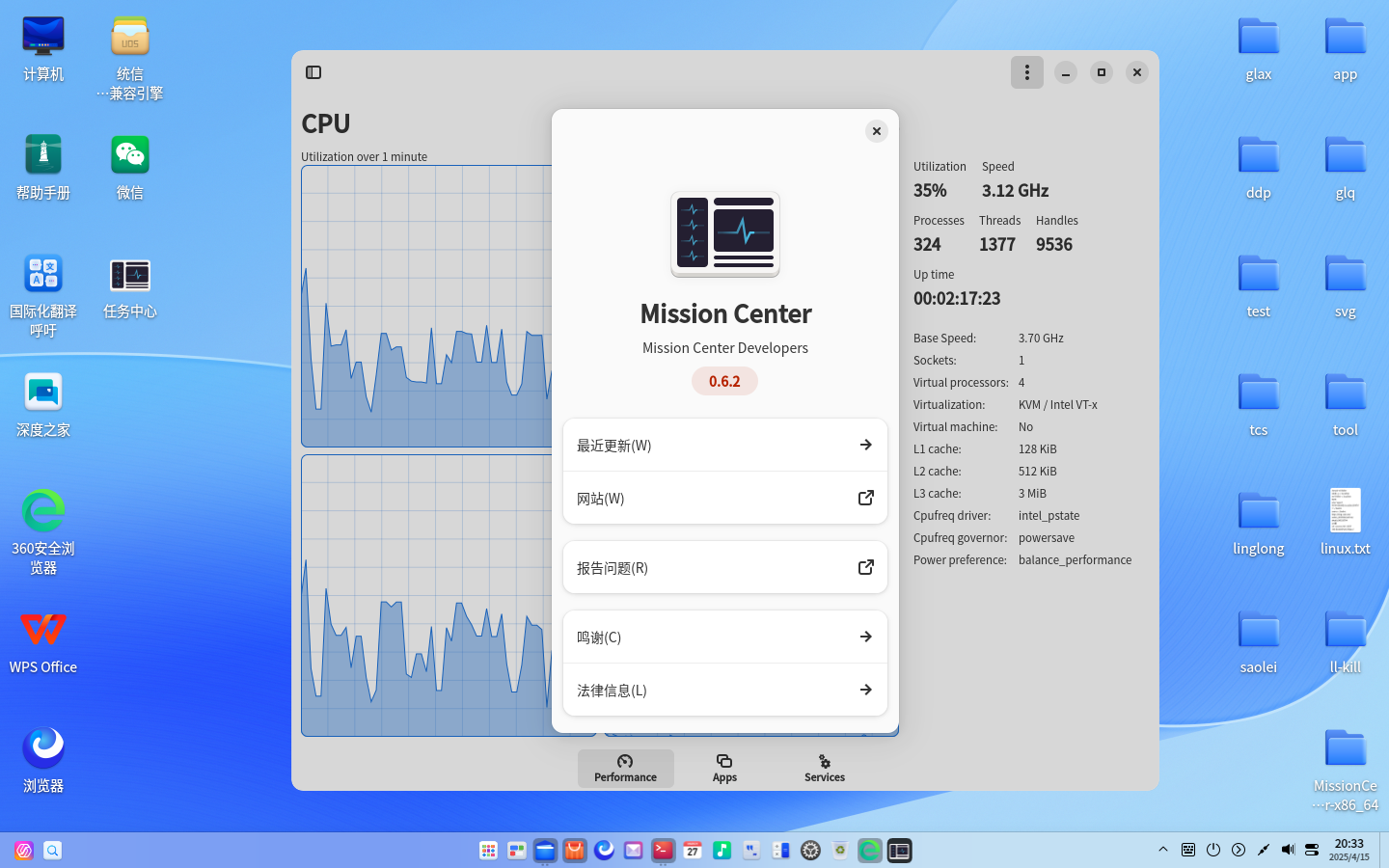The width and height of the screenshot is (1389, 868).
Task: Click the volume speaker tray icon
Action: click(1288, 850)
